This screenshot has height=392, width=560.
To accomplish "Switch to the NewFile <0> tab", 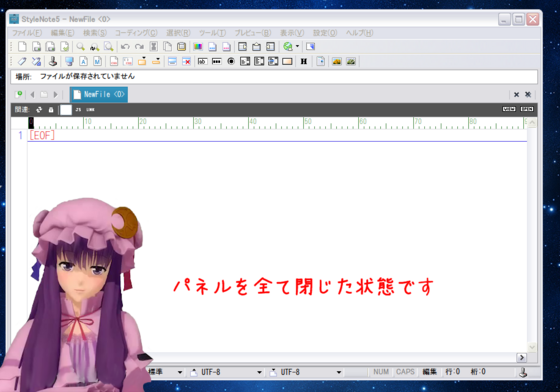I will (99, 95).
